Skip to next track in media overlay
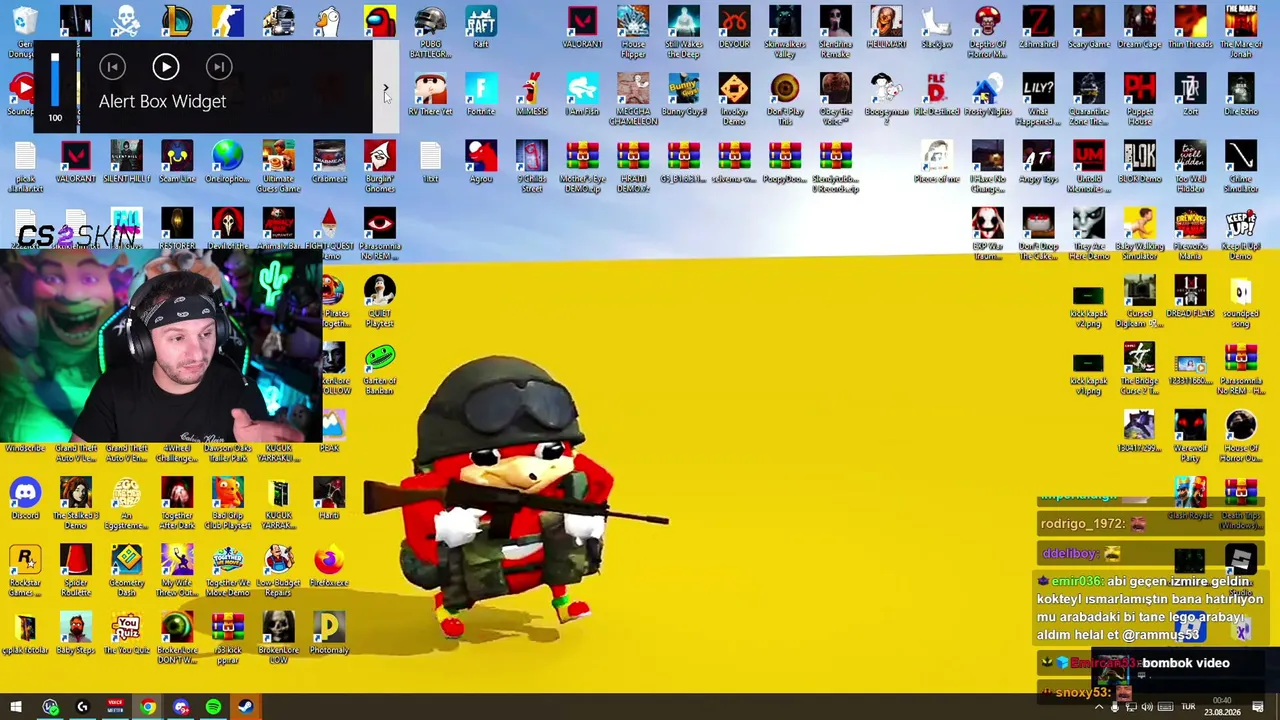The height and width of the screenshot is (720, 1280). (x=219, y=67)
